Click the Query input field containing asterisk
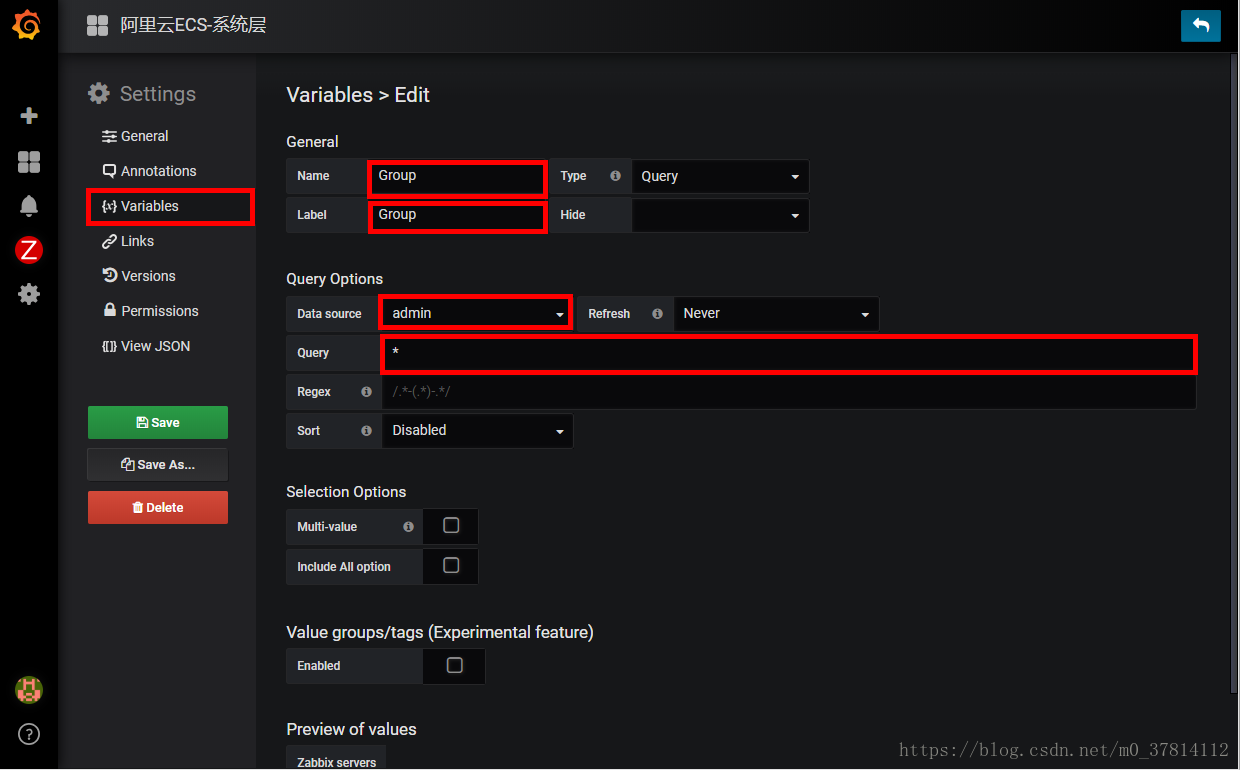Image resolution: width=1240 pixels, height=770 pixels. [x=788, y=354]
